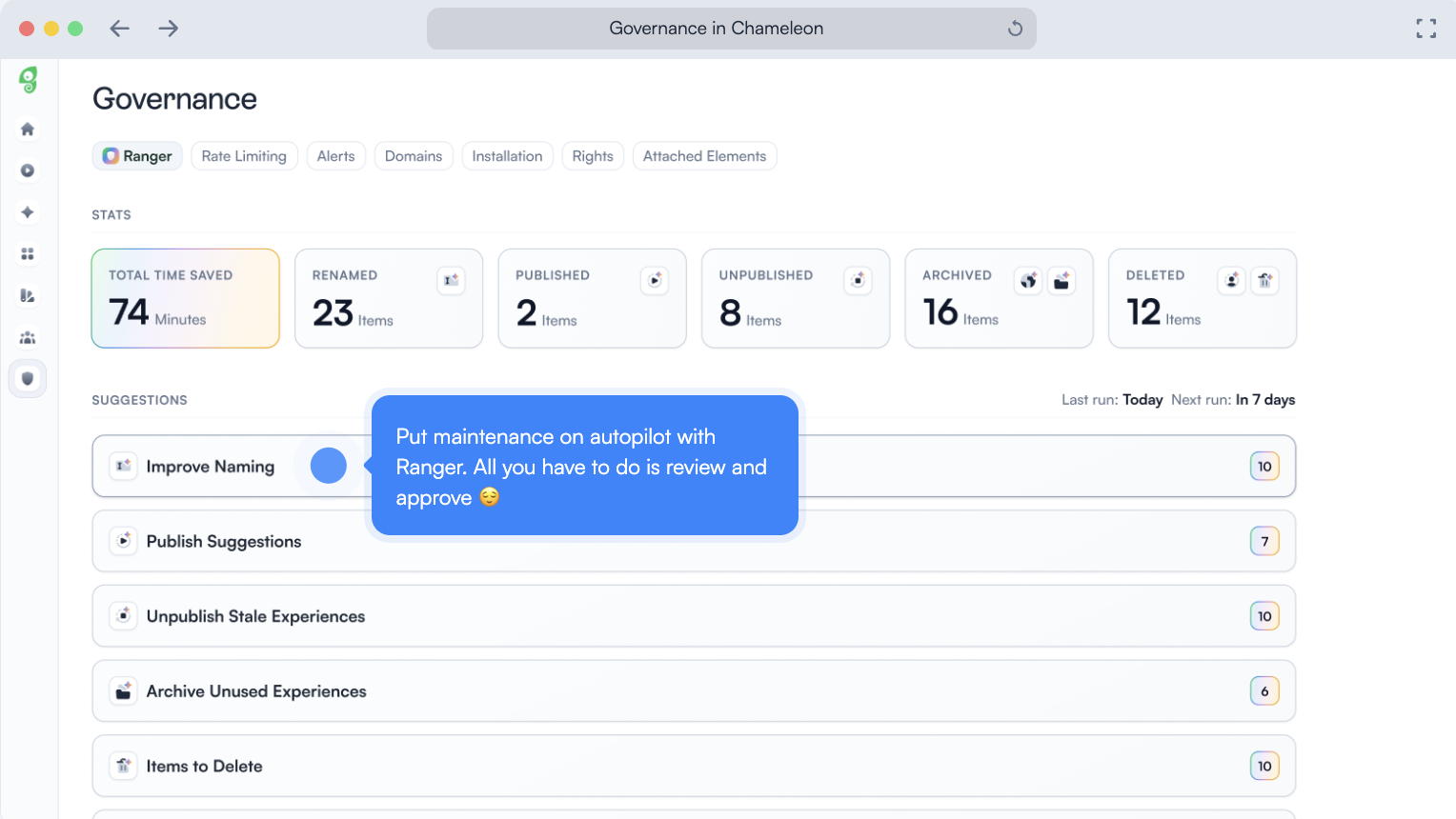Open the grid icon in sidebar

(28, 254)
